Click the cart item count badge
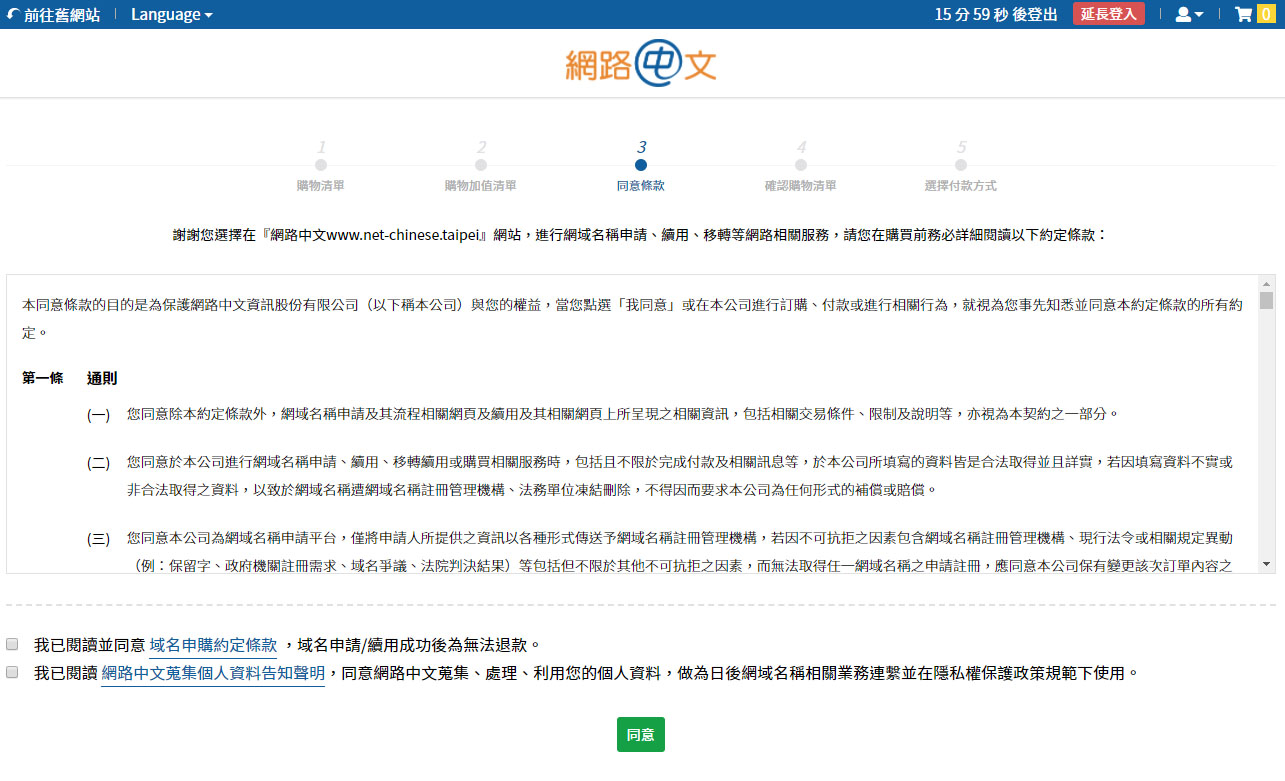The image size is (1285, 781). 1265,14
